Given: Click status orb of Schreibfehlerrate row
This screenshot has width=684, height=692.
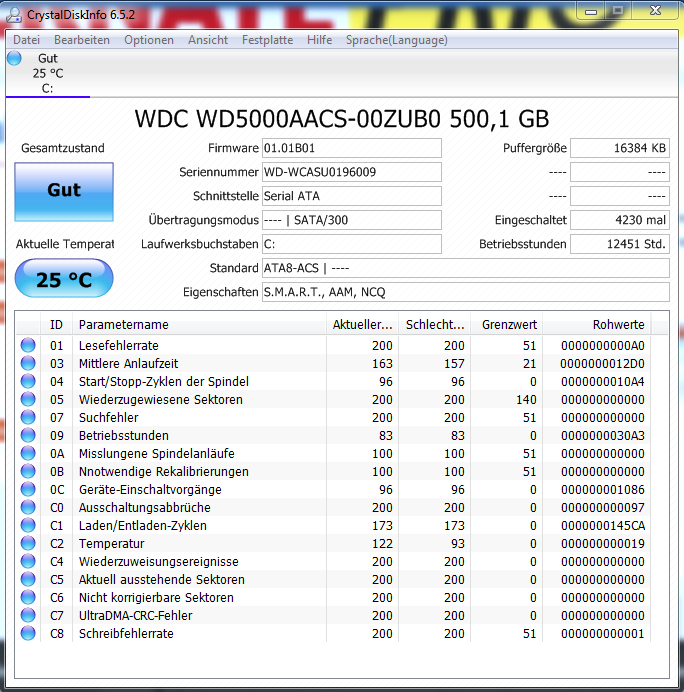Looking at the screenshot, I should (x=28, y=633).
